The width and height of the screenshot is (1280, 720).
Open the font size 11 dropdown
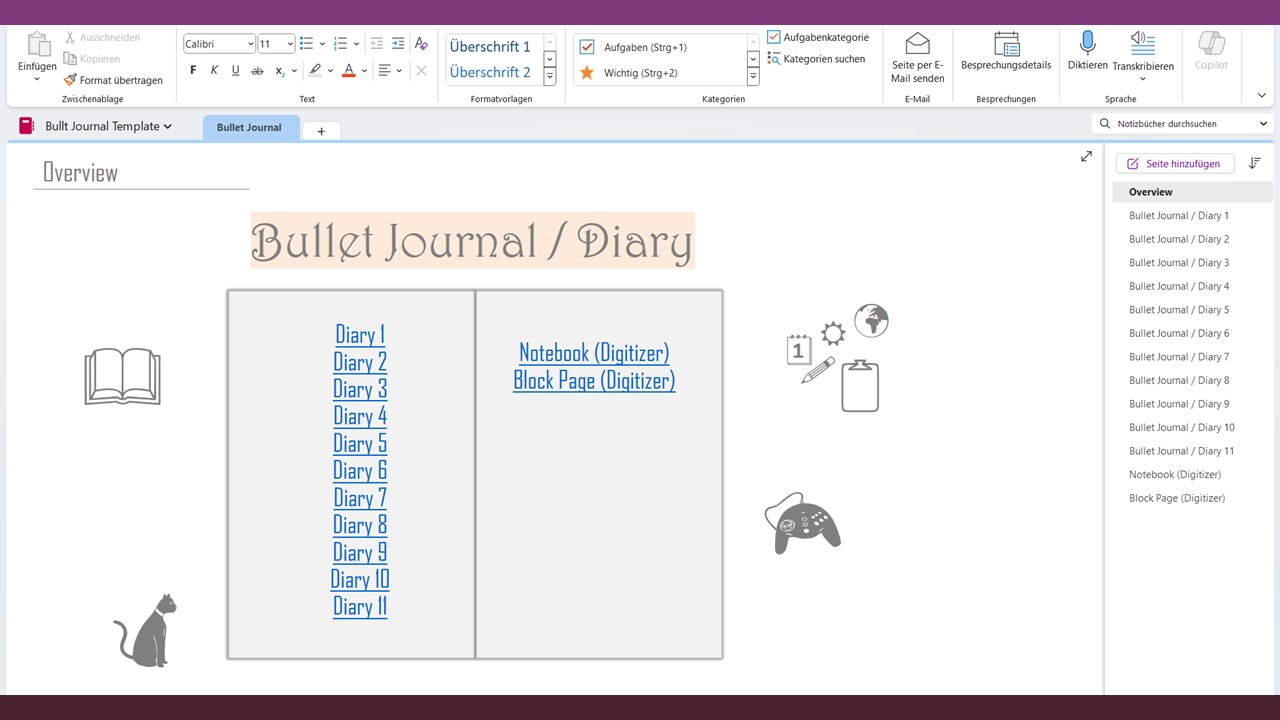coord(290,44)
